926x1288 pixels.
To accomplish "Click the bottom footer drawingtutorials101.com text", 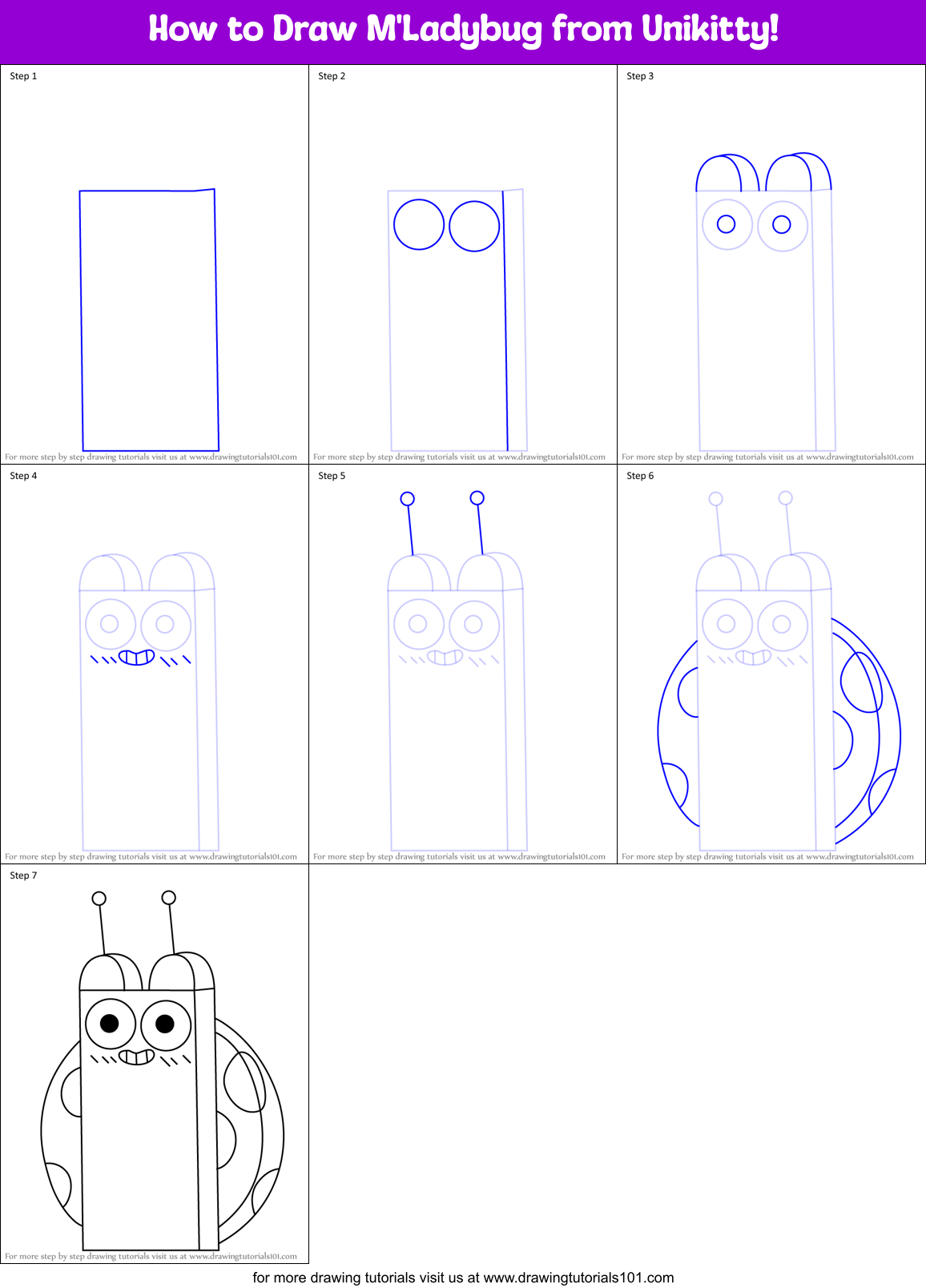I will tap(463, 1278).
